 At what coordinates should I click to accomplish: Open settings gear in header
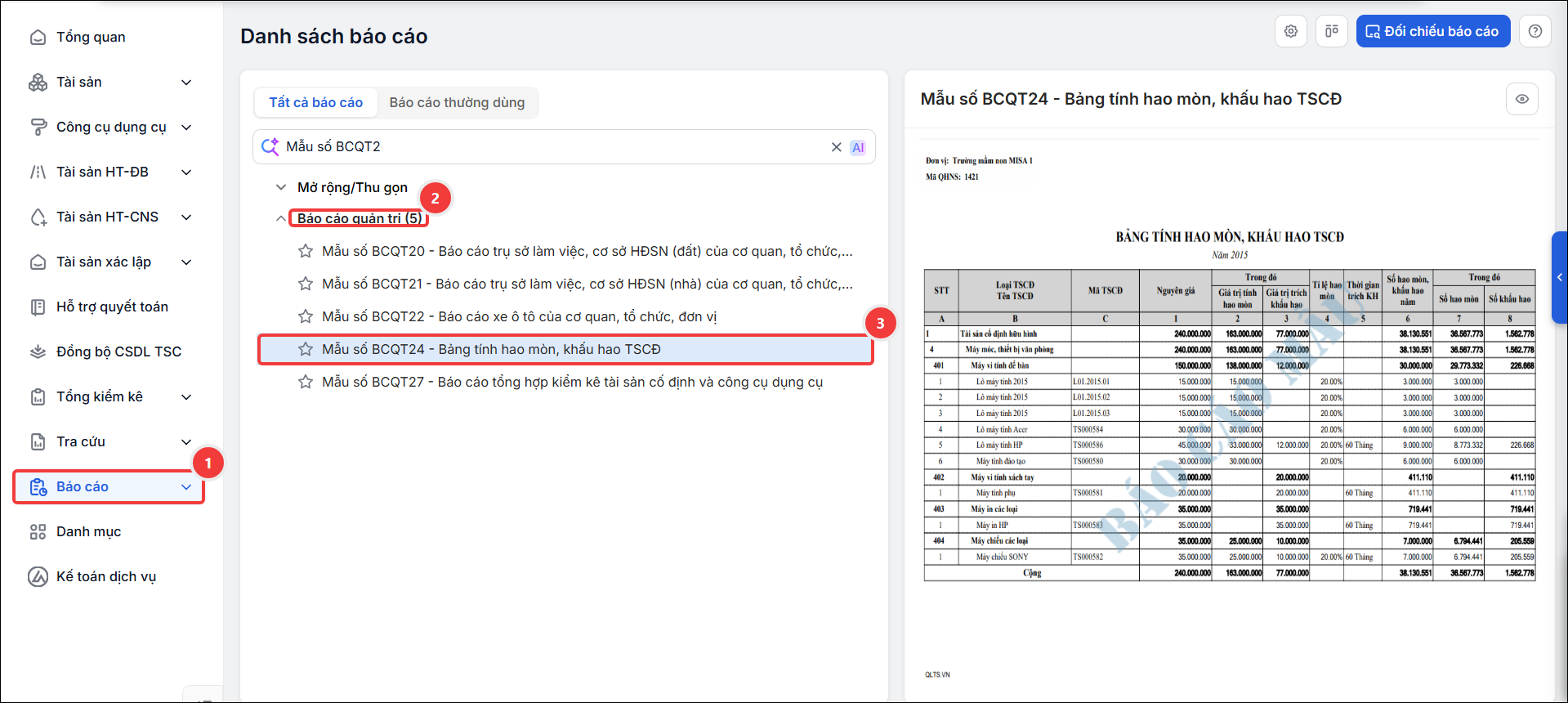coord(1291,31)
